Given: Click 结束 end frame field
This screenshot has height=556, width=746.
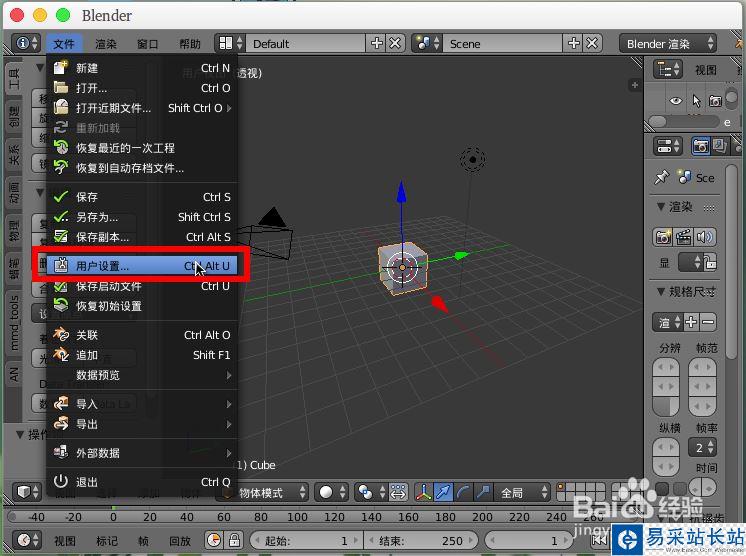Looking at the screenshot, I should [x=421, y=541].
